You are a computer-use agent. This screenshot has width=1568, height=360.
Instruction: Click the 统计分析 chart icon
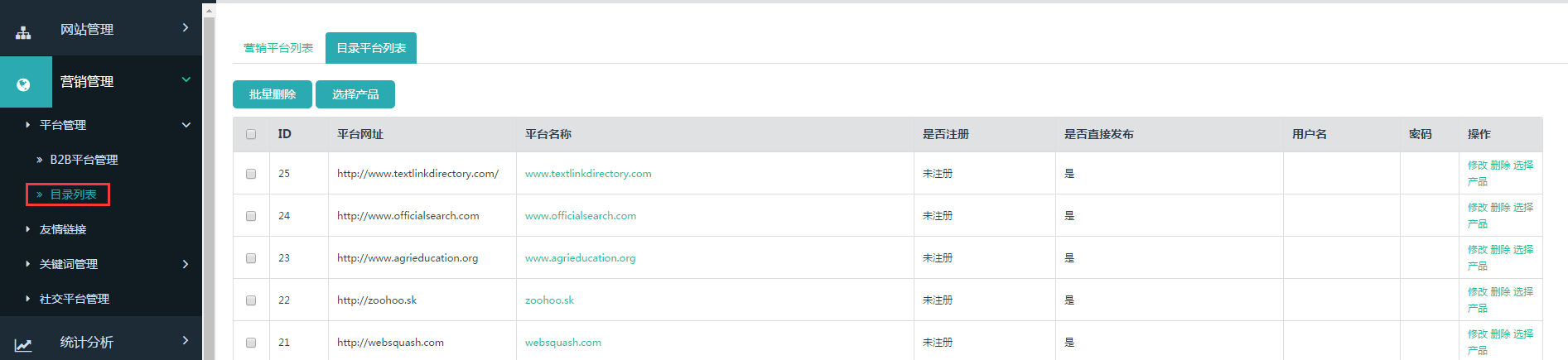(x=23, y=345)
